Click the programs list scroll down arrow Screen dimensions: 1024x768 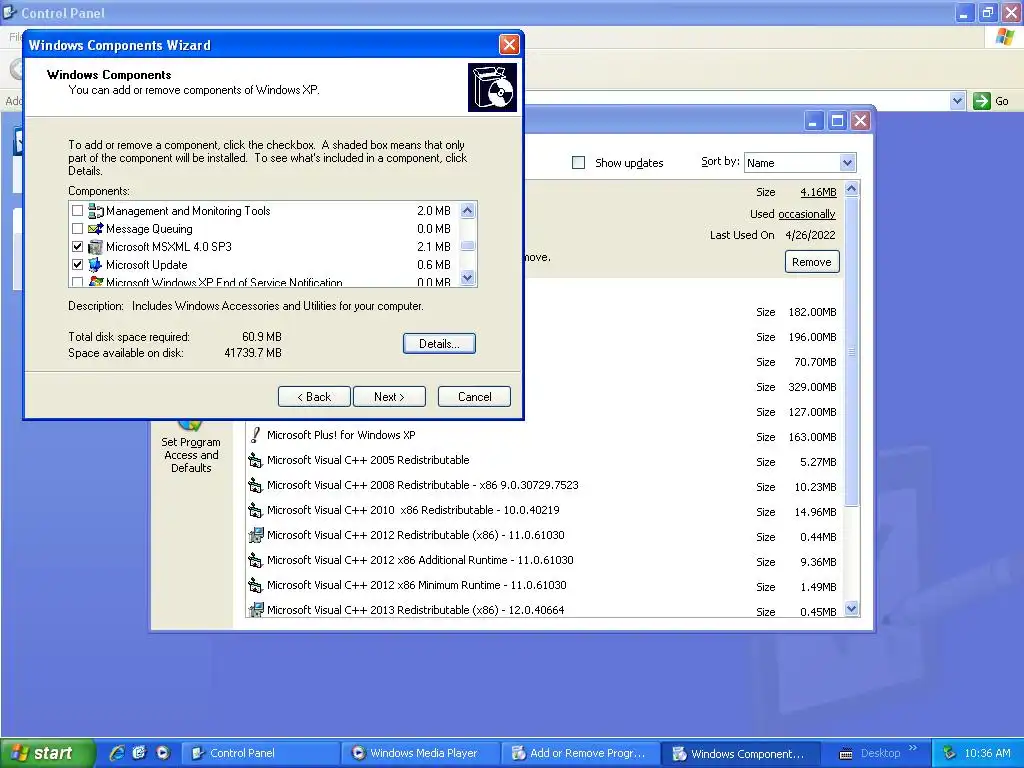[851, 609]
